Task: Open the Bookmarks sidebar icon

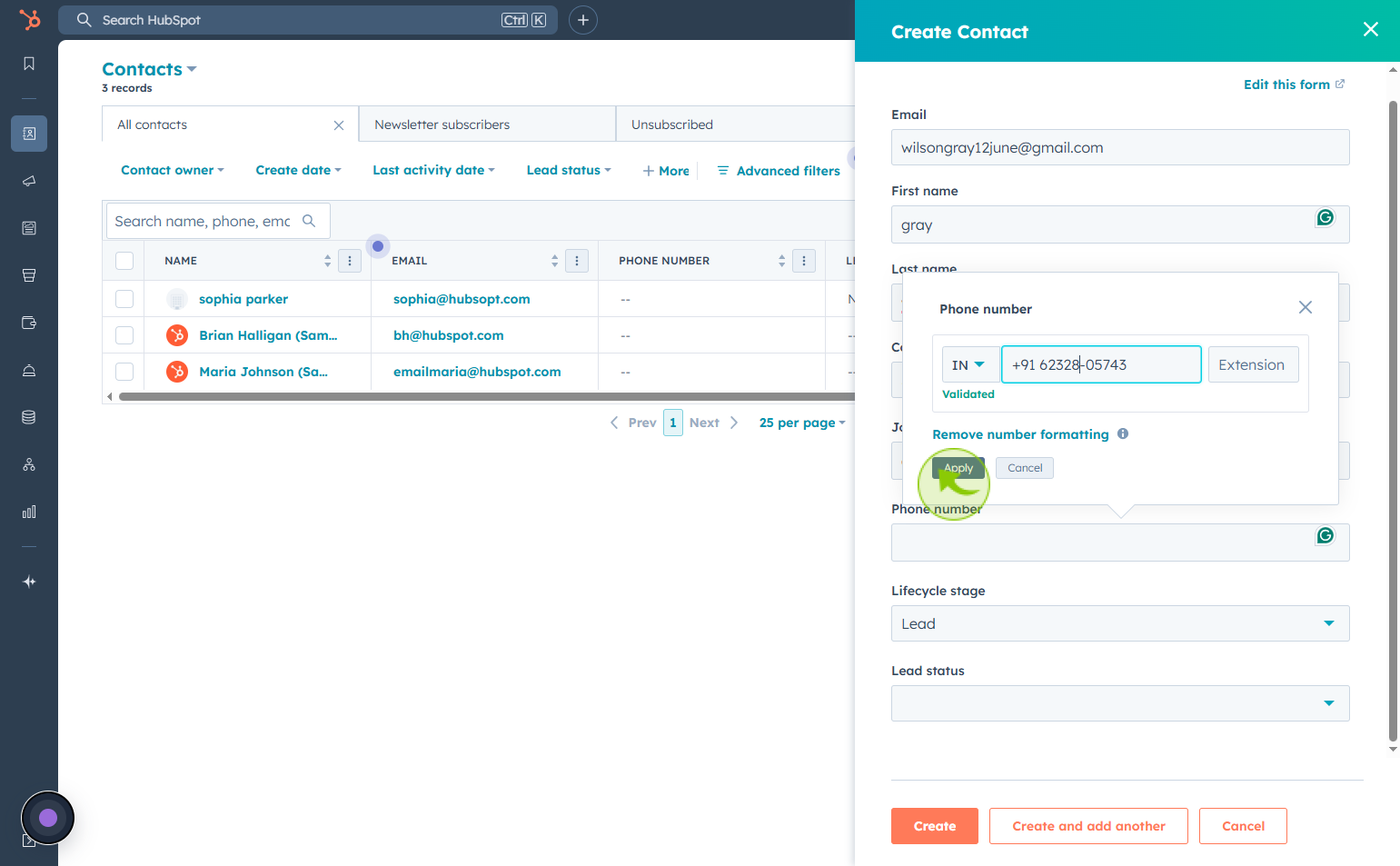Action: coord(29,64)
